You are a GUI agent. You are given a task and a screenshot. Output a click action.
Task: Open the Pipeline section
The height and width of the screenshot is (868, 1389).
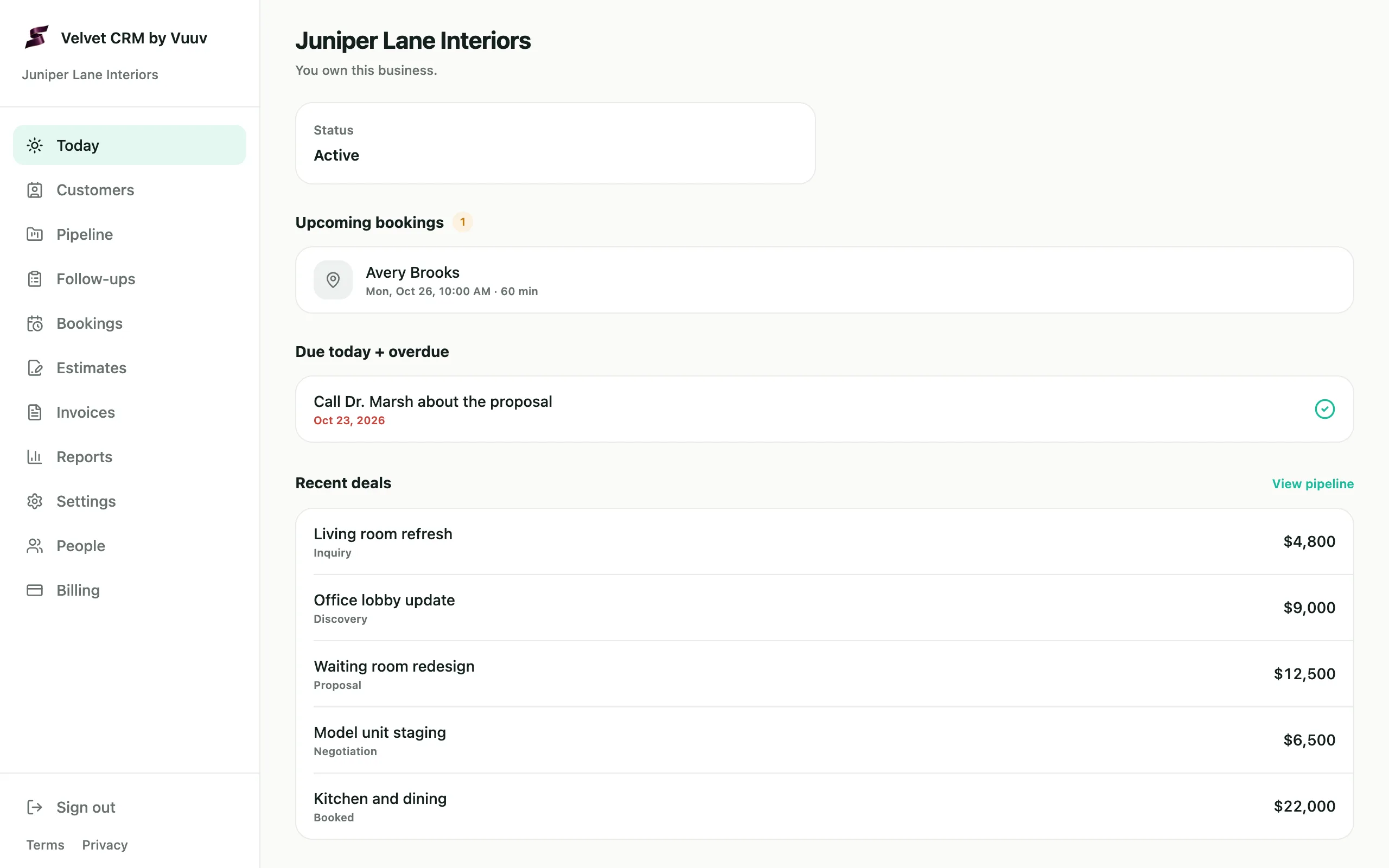pos(130,234)
